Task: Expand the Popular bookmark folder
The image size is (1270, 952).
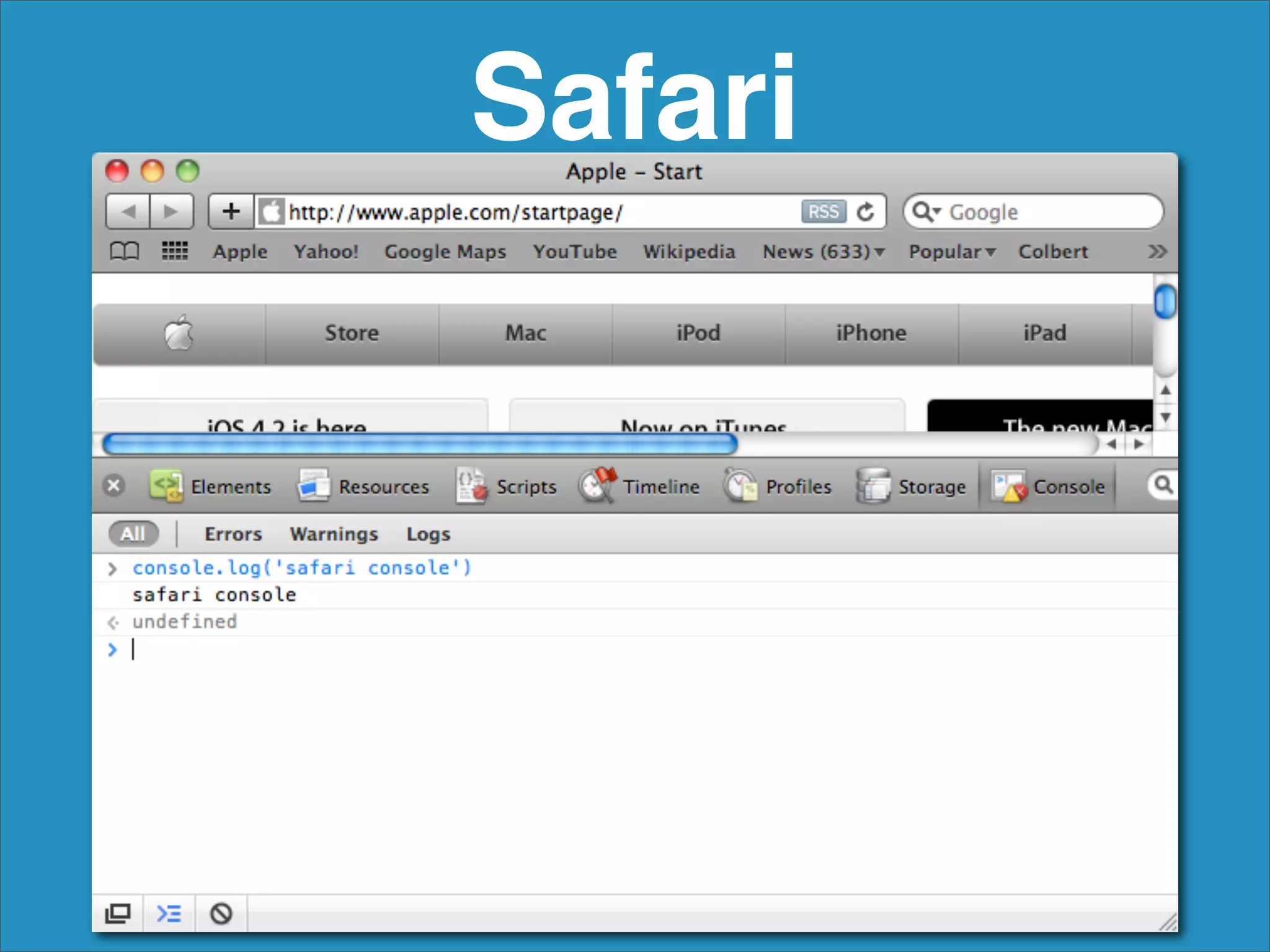Action: point(952,252)
